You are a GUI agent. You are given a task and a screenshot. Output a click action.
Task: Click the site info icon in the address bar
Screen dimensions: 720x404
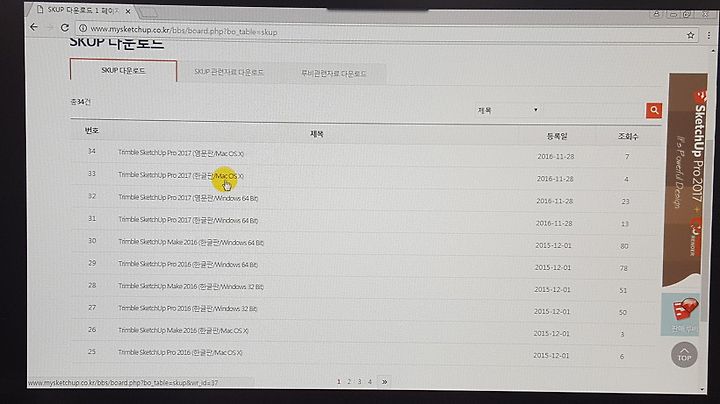coord(83,28)
